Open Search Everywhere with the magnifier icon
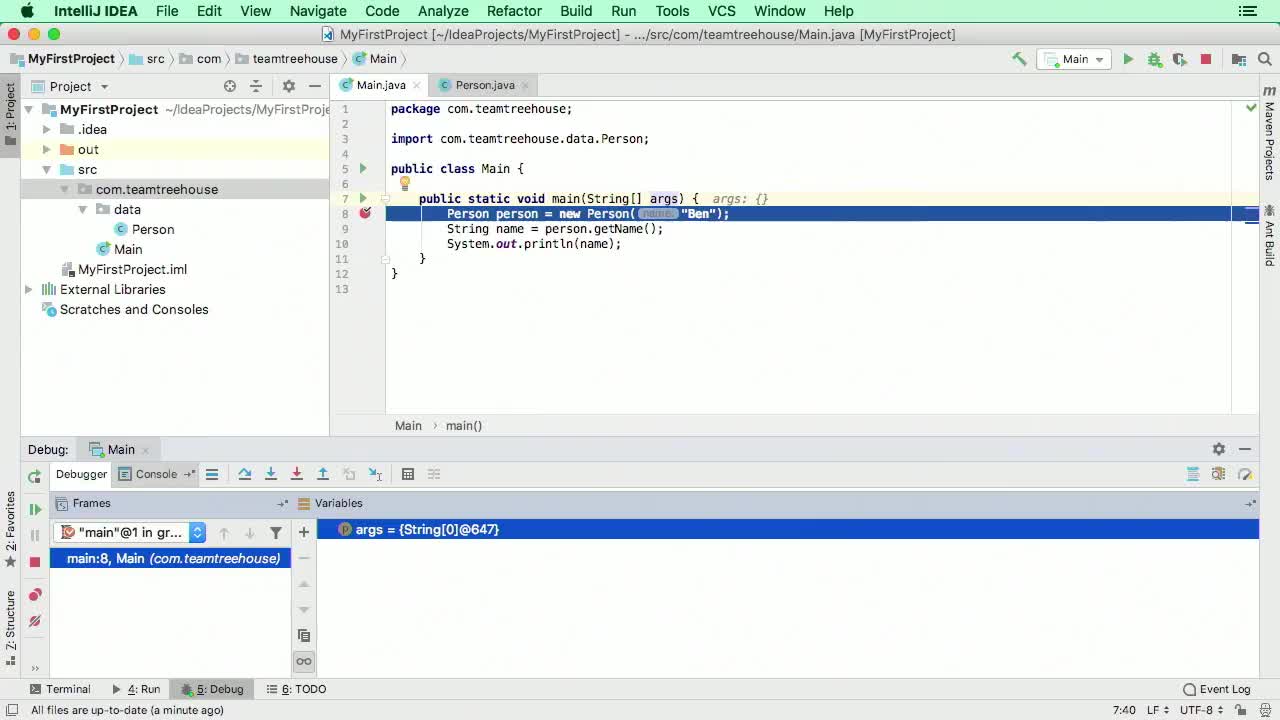Screen dimensions: 1280x720 click(1264, 59)
